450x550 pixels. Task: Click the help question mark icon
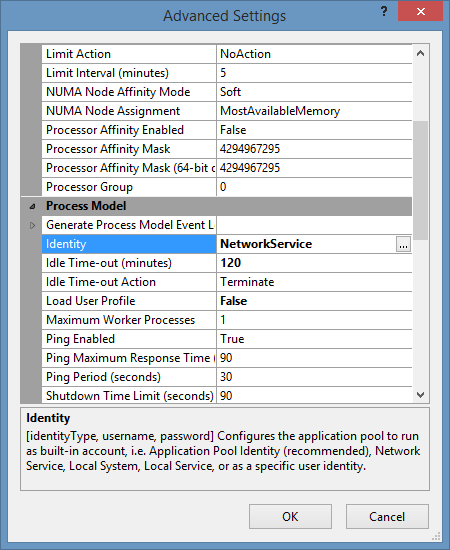click(x=384, y=12)
